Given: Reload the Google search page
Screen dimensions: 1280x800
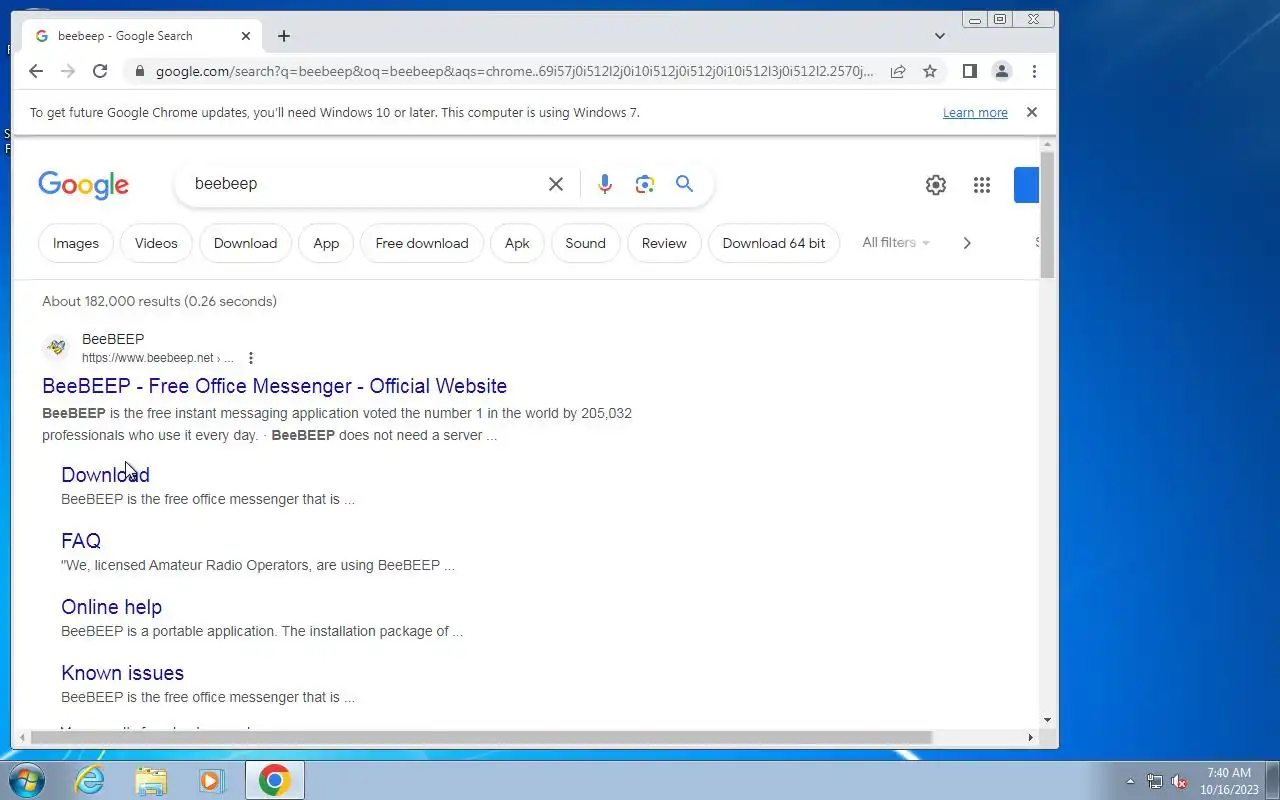Looking at the screenshot, I should 100,71.
